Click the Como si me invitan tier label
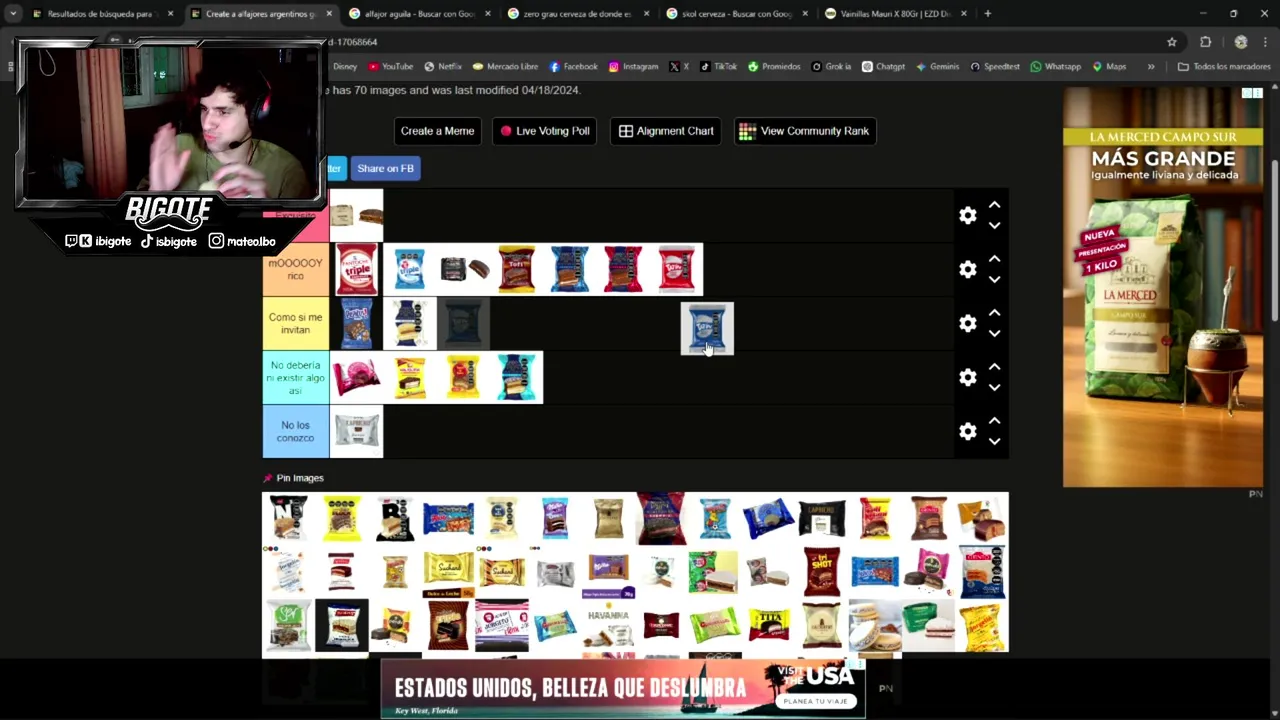This screenshot has width=1280, height=720. pos(296,324)
